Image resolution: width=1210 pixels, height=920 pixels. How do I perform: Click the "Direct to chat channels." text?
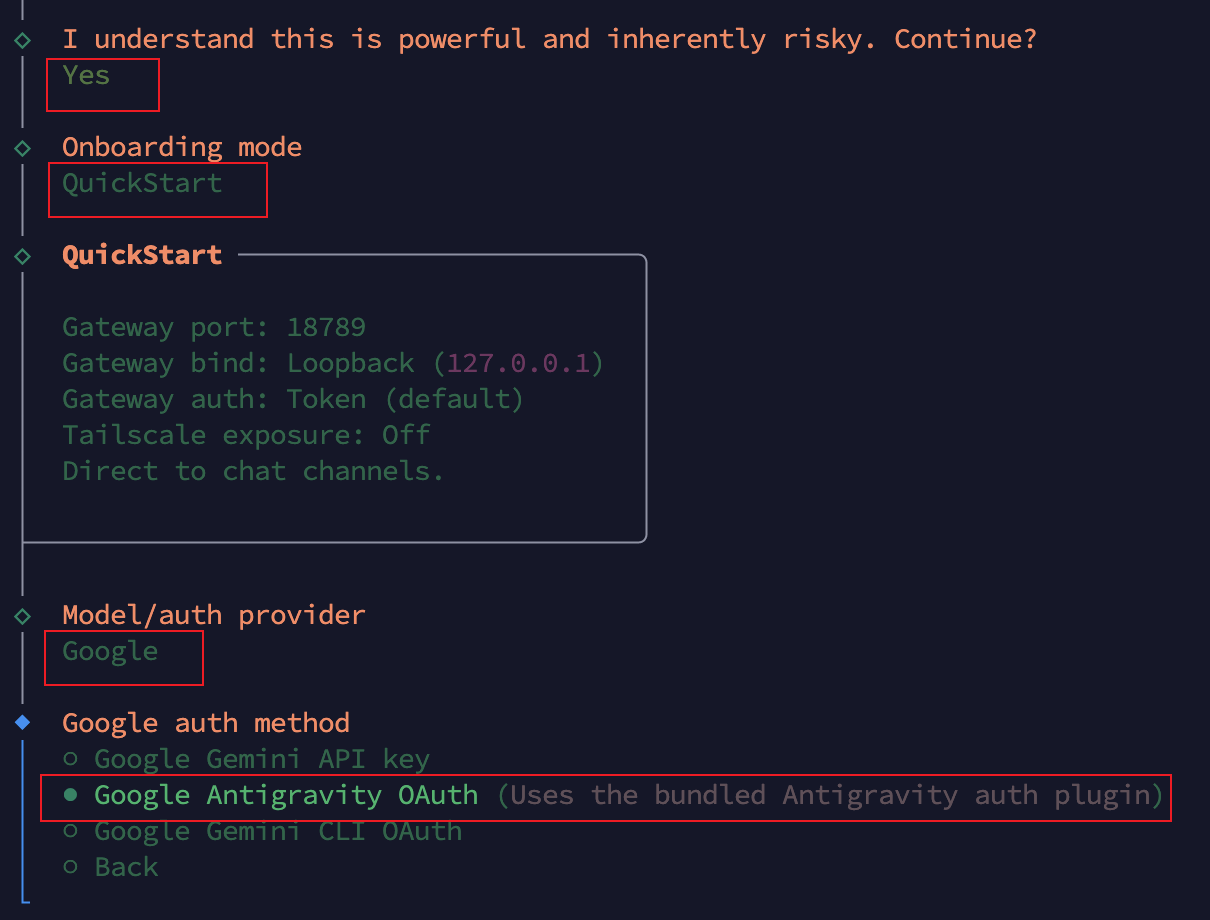tap(253, 471)
